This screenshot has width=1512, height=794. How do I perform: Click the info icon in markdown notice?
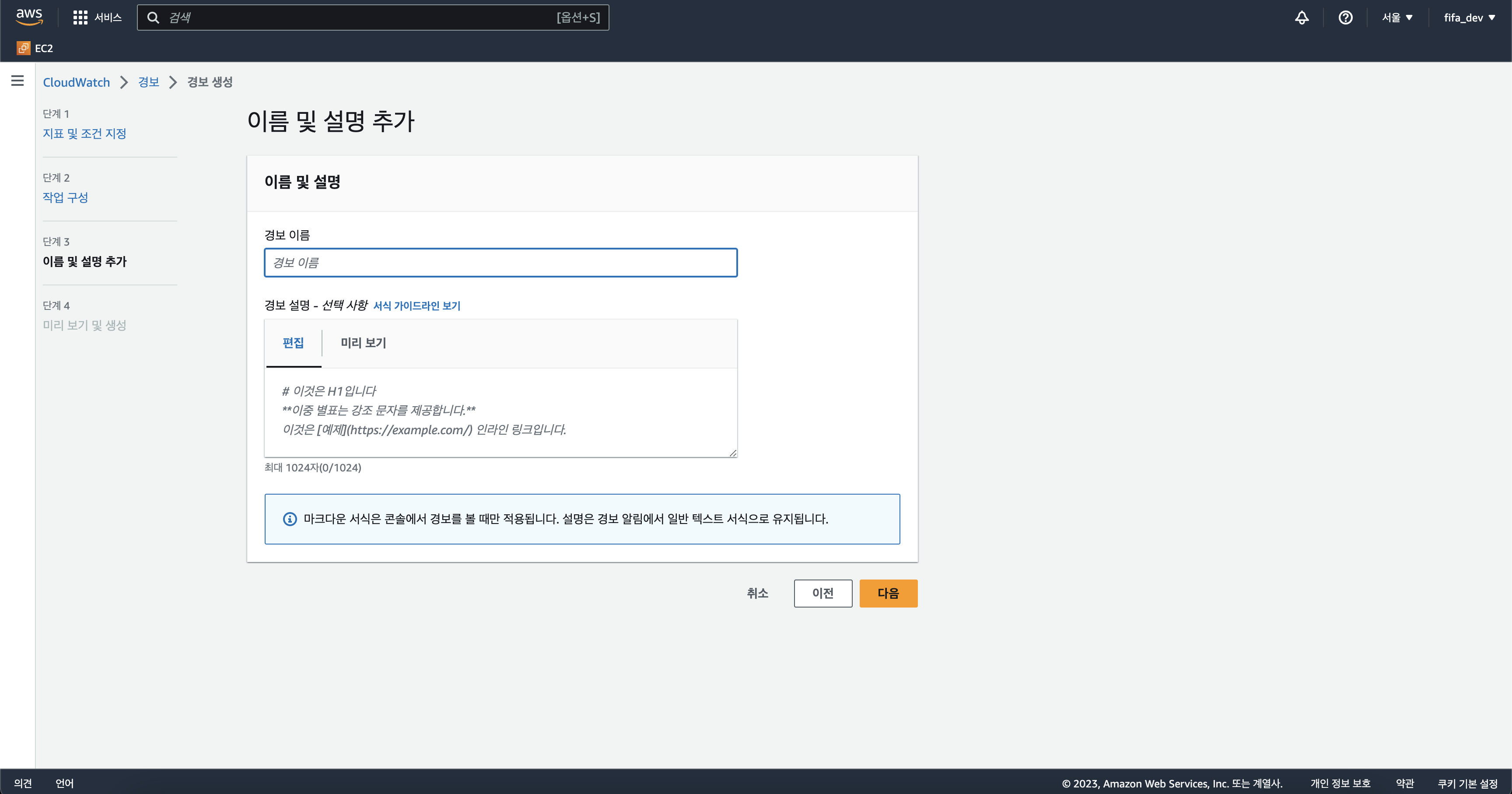click(290, 519)
